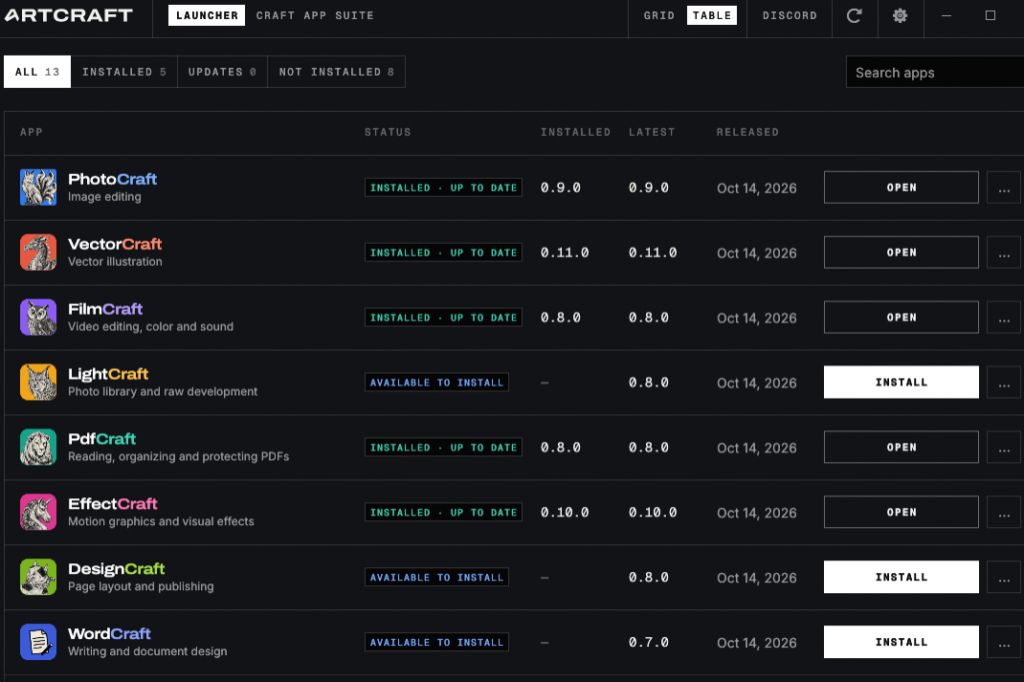Image resolution: width=1024 pixels, height=682 pixels.
Task: Install WordCraft
Action: click(901, 642)
